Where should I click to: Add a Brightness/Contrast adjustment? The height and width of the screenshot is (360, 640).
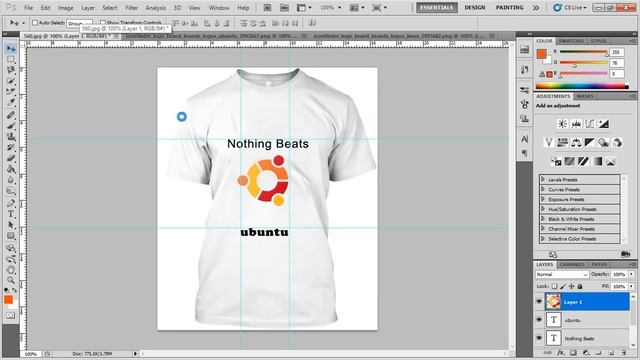pyautogui.click(x=562, y=124)
